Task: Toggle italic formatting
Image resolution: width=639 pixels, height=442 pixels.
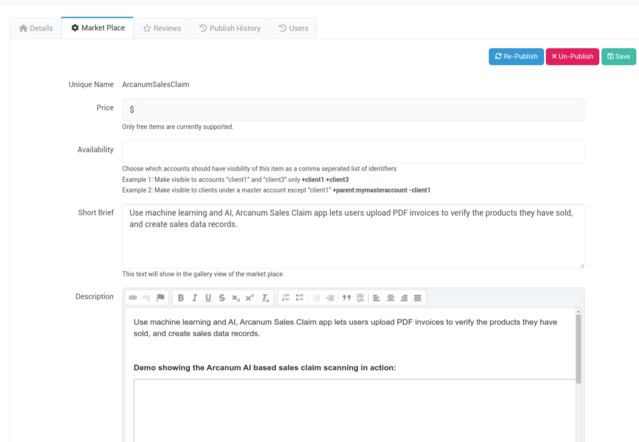Action: pos(195,298)
